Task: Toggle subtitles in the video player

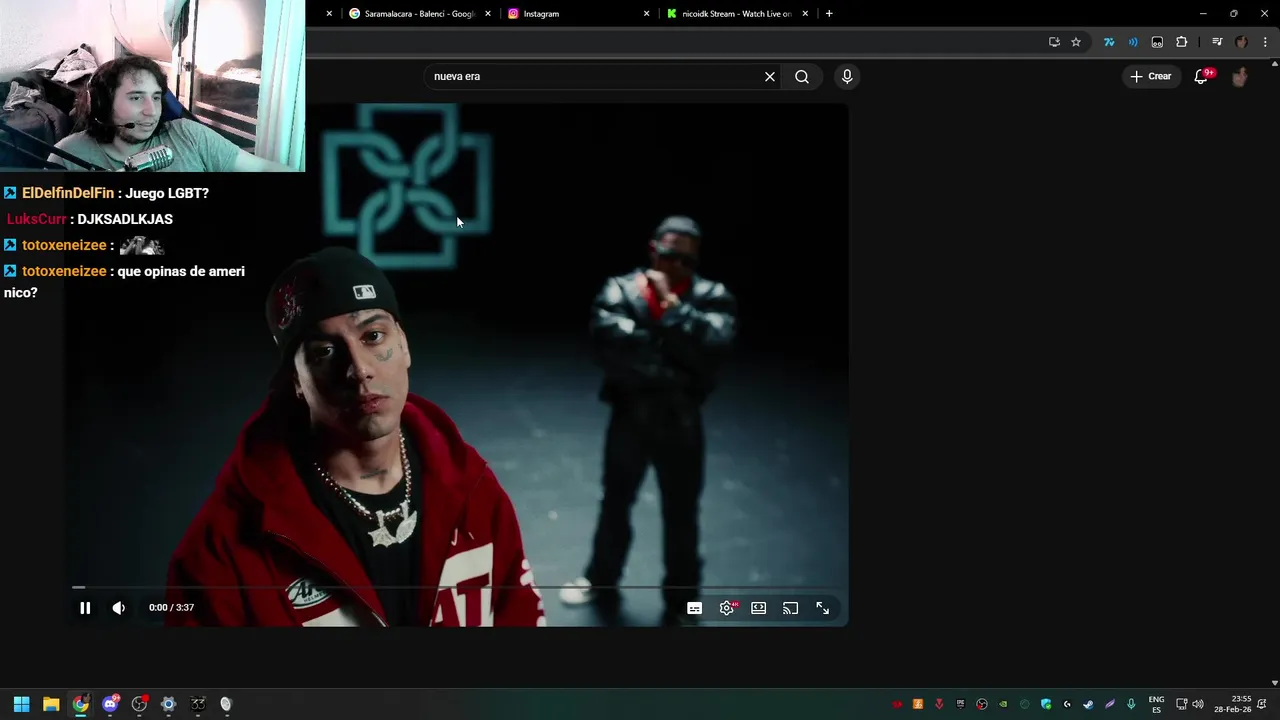Action: pos(694,608)
